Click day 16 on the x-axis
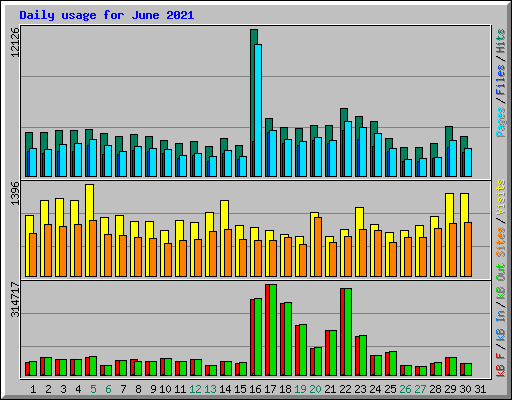Image resolution: width=512 pixels, height=400 pixels. (255, 389)
